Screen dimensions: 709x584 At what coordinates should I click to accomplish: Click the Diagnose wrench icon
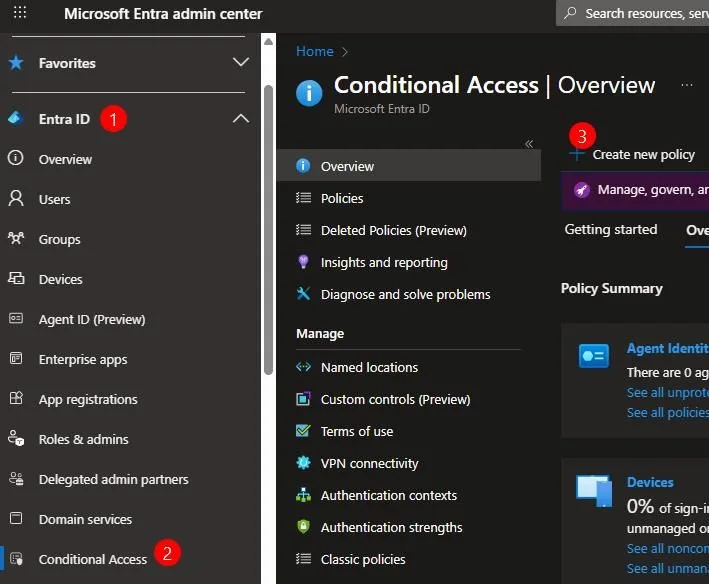pyautogui.click(x=303, y=293)
